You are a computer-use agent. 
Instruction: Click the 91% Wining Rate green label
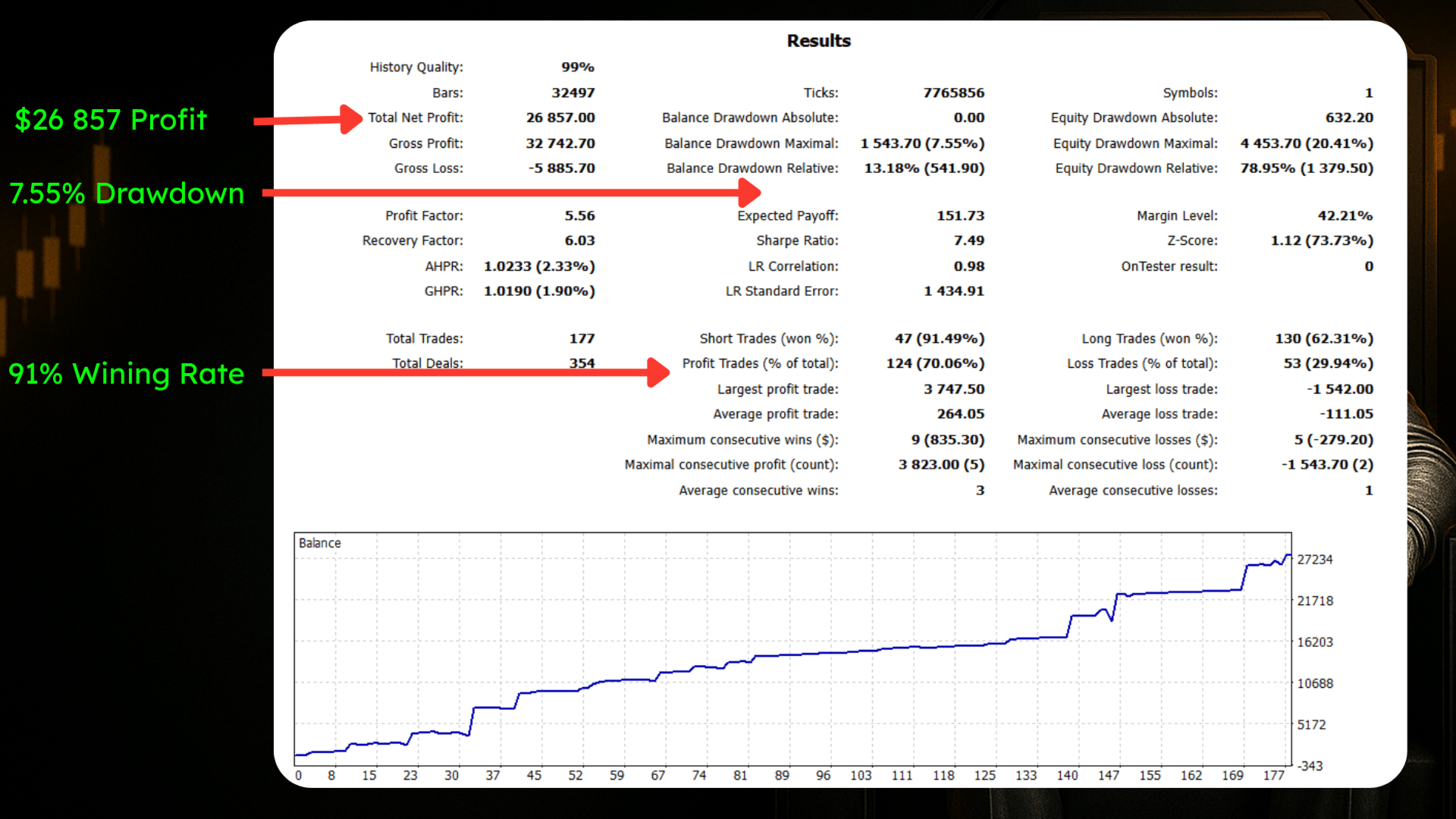(127, 374)
